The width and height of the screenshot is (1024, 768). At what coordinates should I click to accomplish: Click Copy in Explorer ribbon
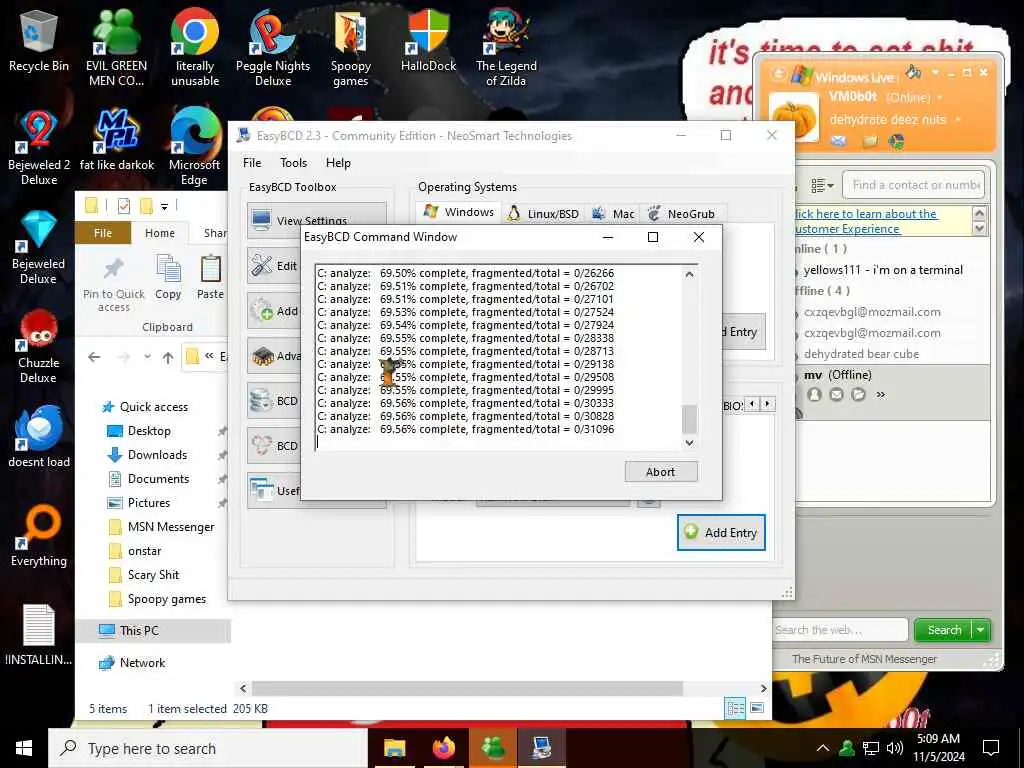[x=168, y=277]
